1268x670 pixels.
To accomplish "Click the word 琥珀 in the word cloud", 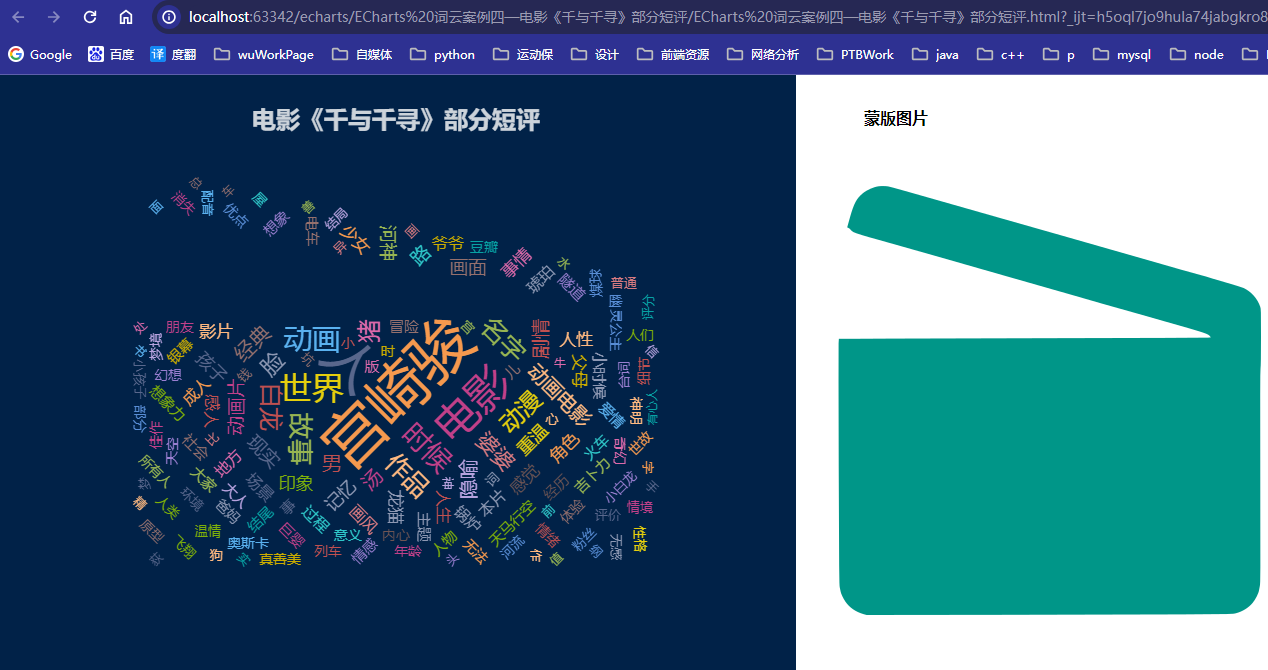I will click(x=541, y=278).
